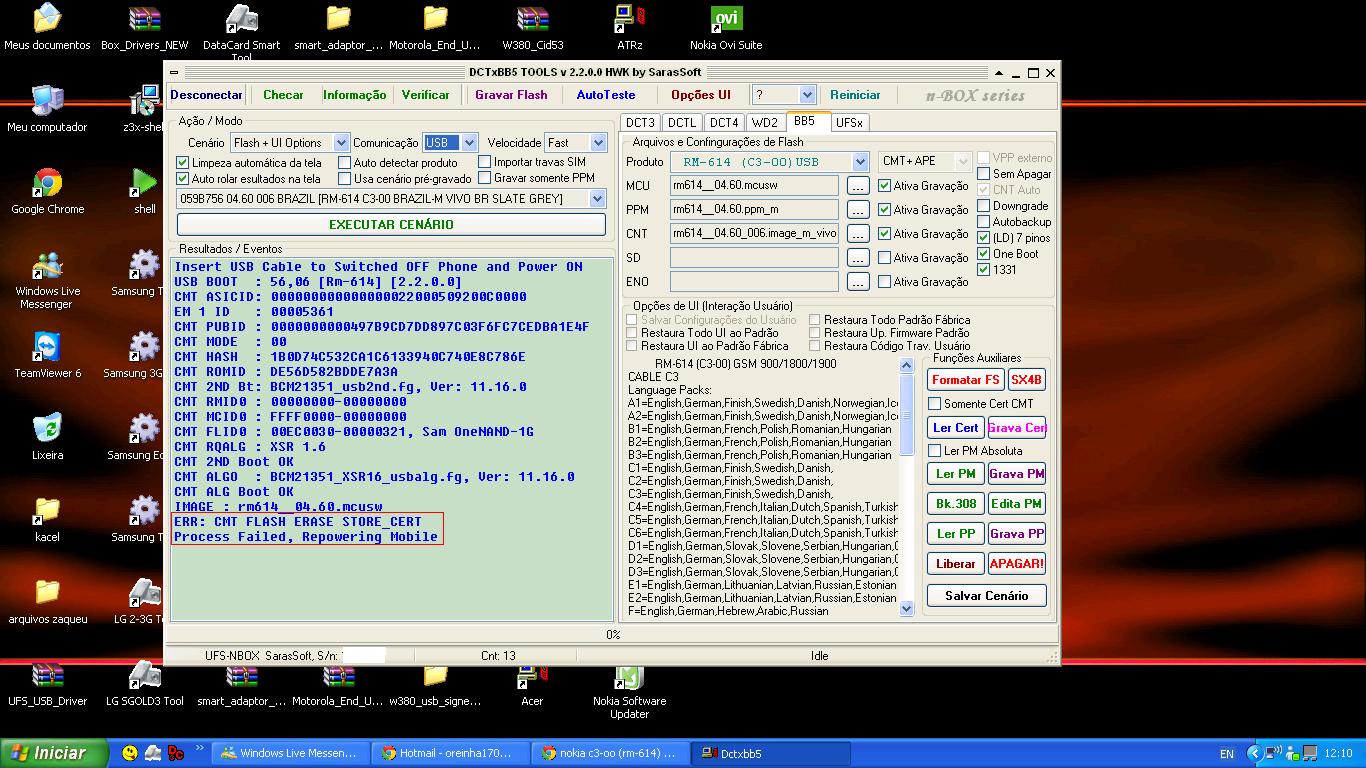Screen dimensions: 1366x768
Task: Toggle One Boot checkbox
Action: coord(984,254)
